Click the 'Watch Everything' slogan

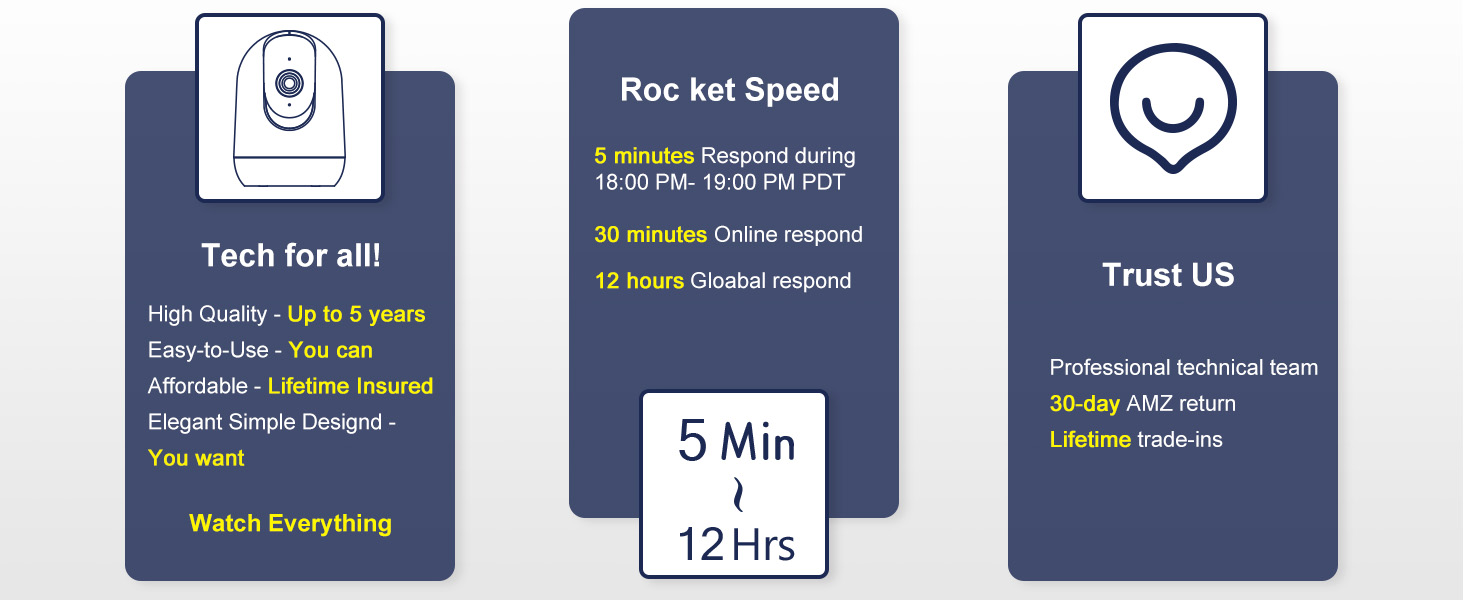point(290,523)
